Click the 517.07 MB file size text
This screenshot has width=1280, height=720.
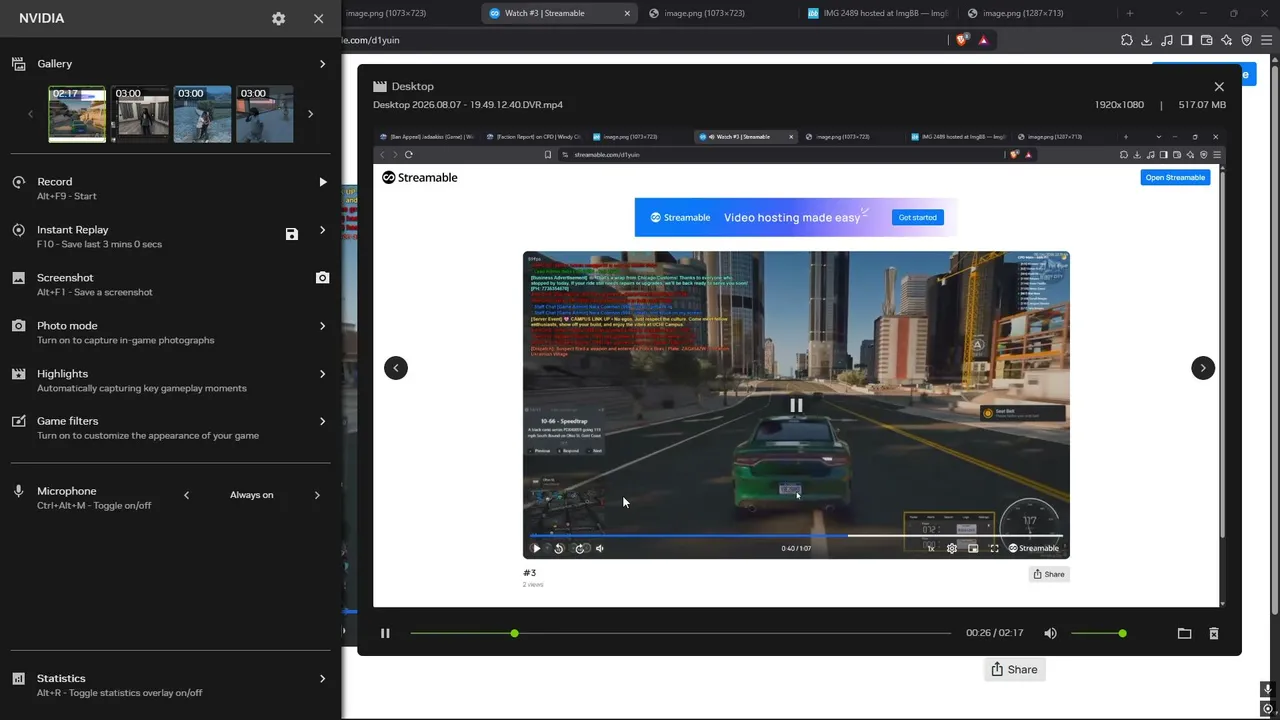(x=1202, y=105)
